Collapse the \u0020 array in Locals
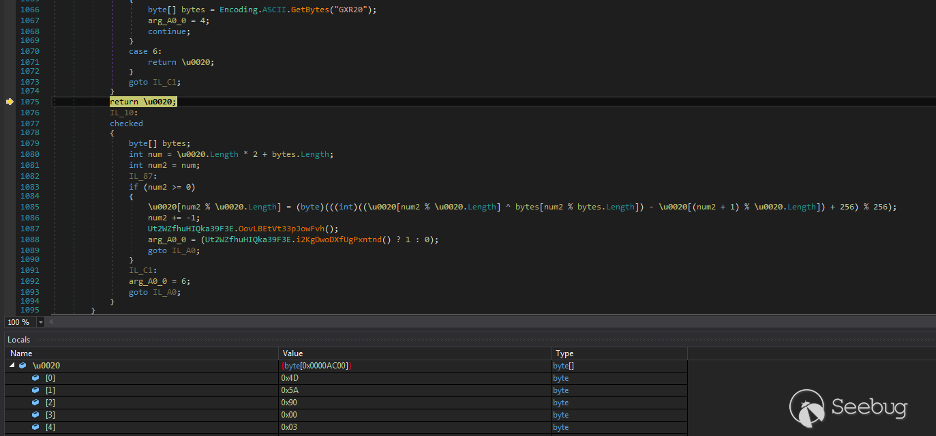The image size is (936, 436). [12, 366]
